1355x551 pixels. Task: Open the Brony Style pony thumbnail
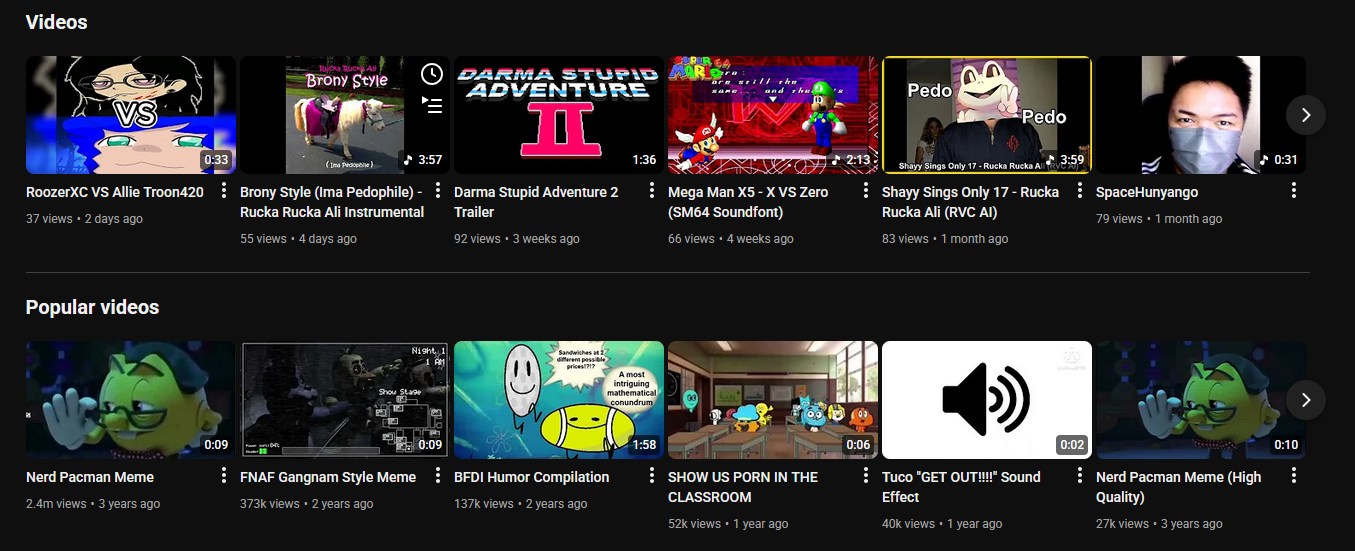[x=345, y=115]
